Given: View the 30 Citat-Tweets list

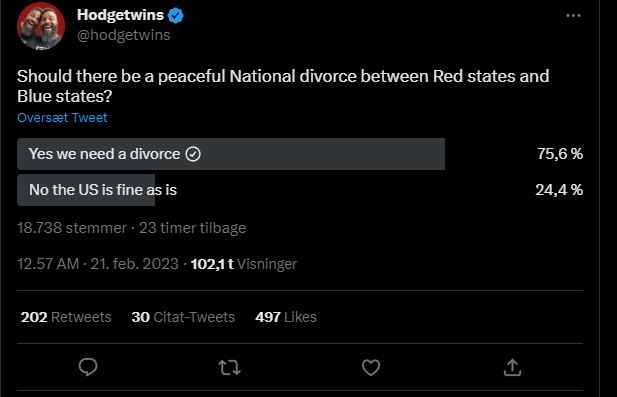Looking at the screenshot, I should (183, 317).
